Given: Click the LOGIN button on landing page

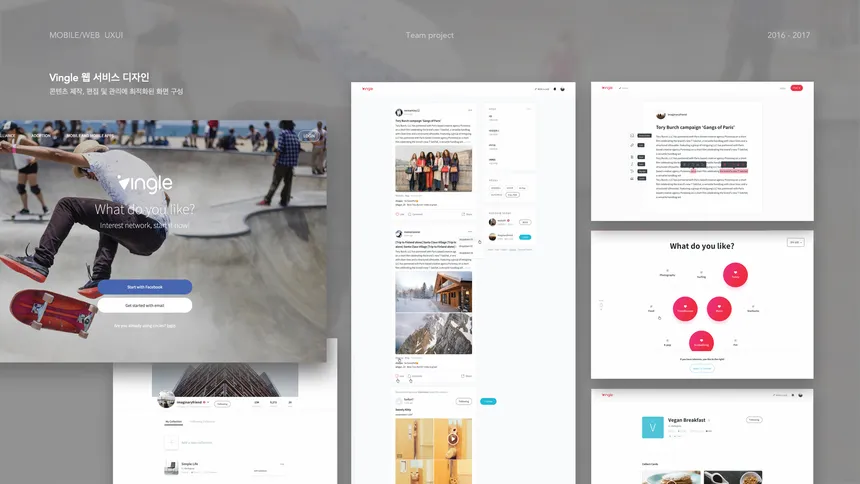Looking at the screenshot, I should click(309, 136).
